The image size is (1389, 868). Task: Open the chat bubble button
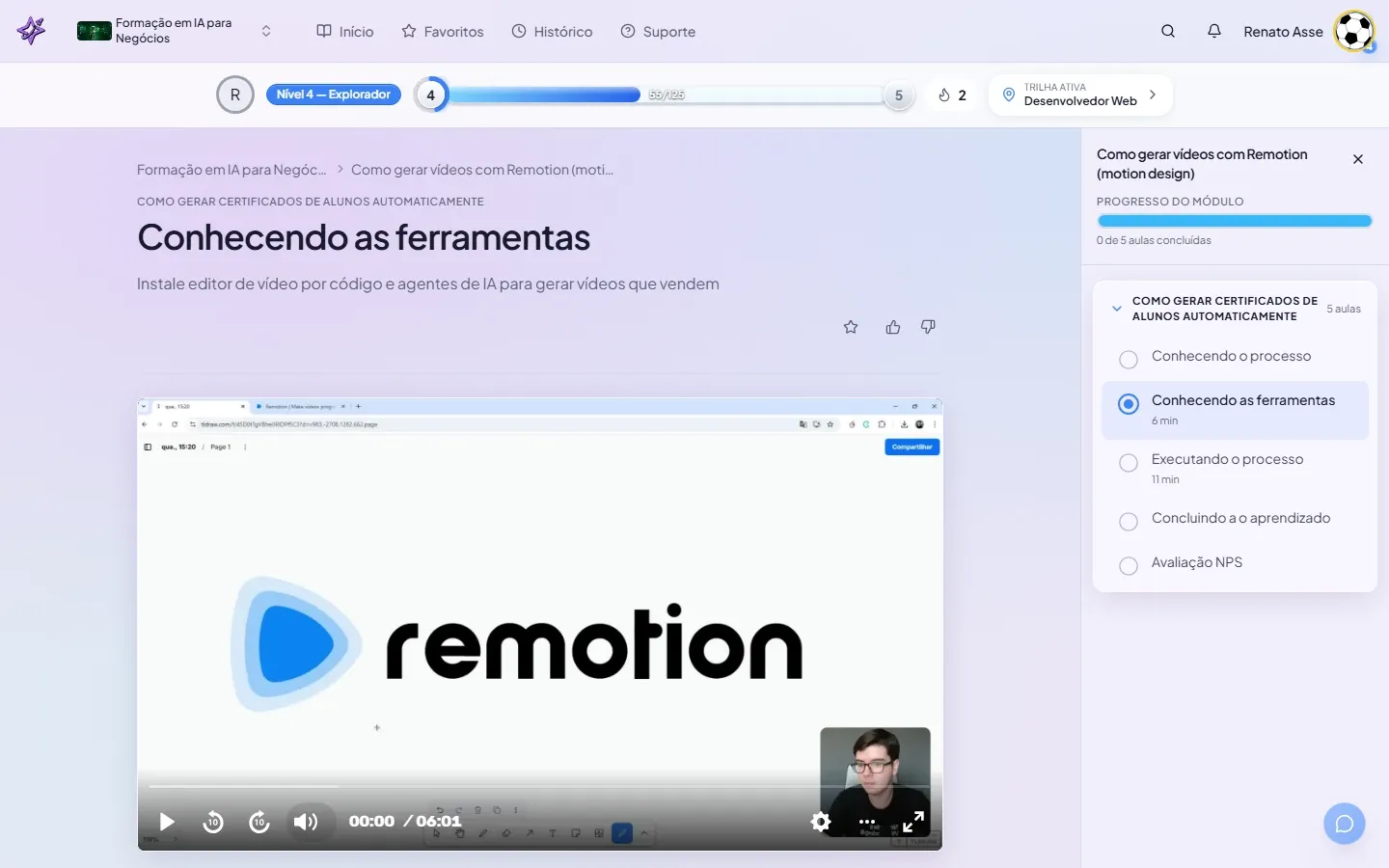click(1345, 824)
